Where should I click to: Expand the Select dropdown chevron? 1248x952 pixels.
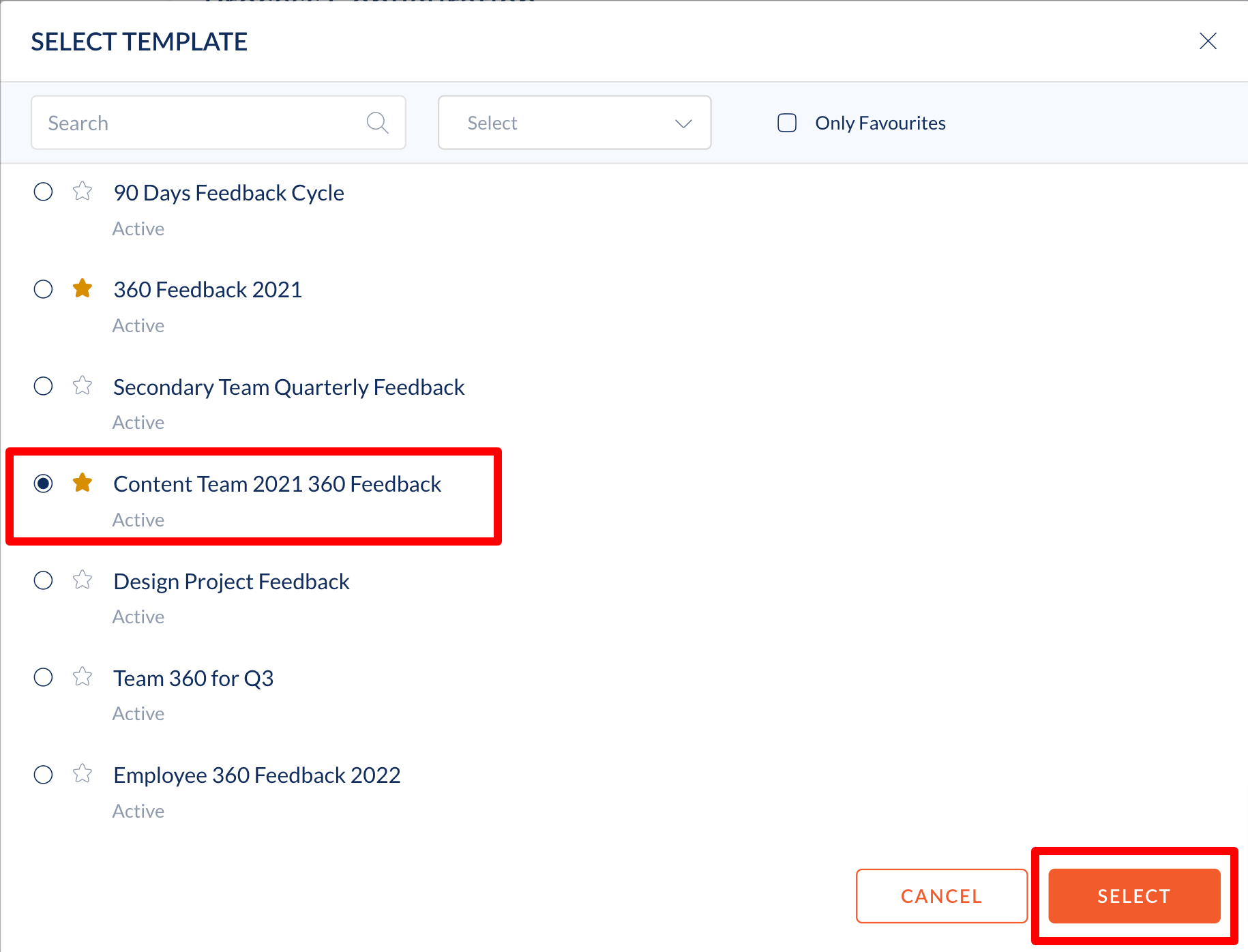point(683,123)
